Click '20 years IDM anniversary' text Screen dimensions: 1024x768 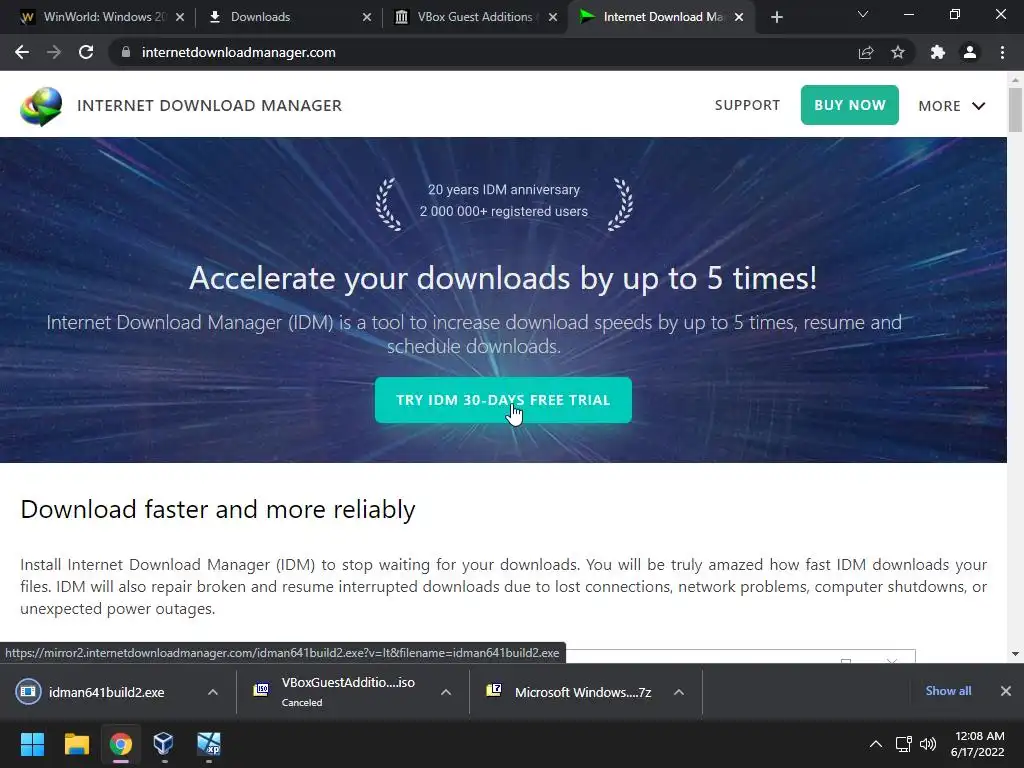click(504, 189)
